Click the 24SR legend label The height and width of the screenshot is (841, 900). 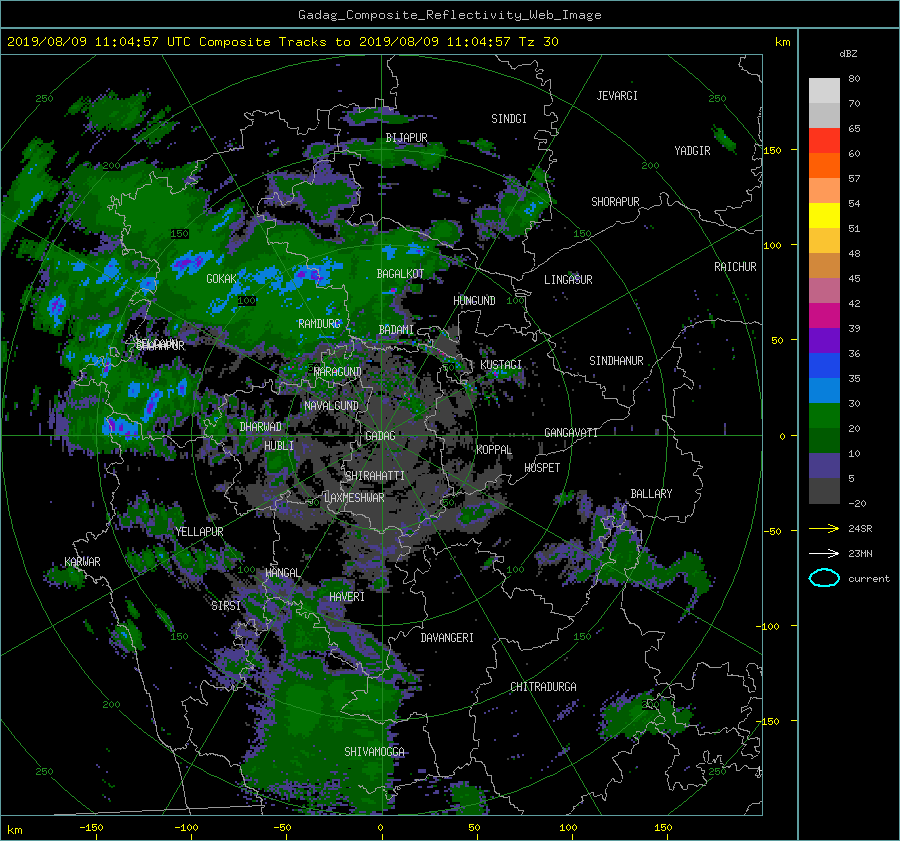tap(860, 529)
